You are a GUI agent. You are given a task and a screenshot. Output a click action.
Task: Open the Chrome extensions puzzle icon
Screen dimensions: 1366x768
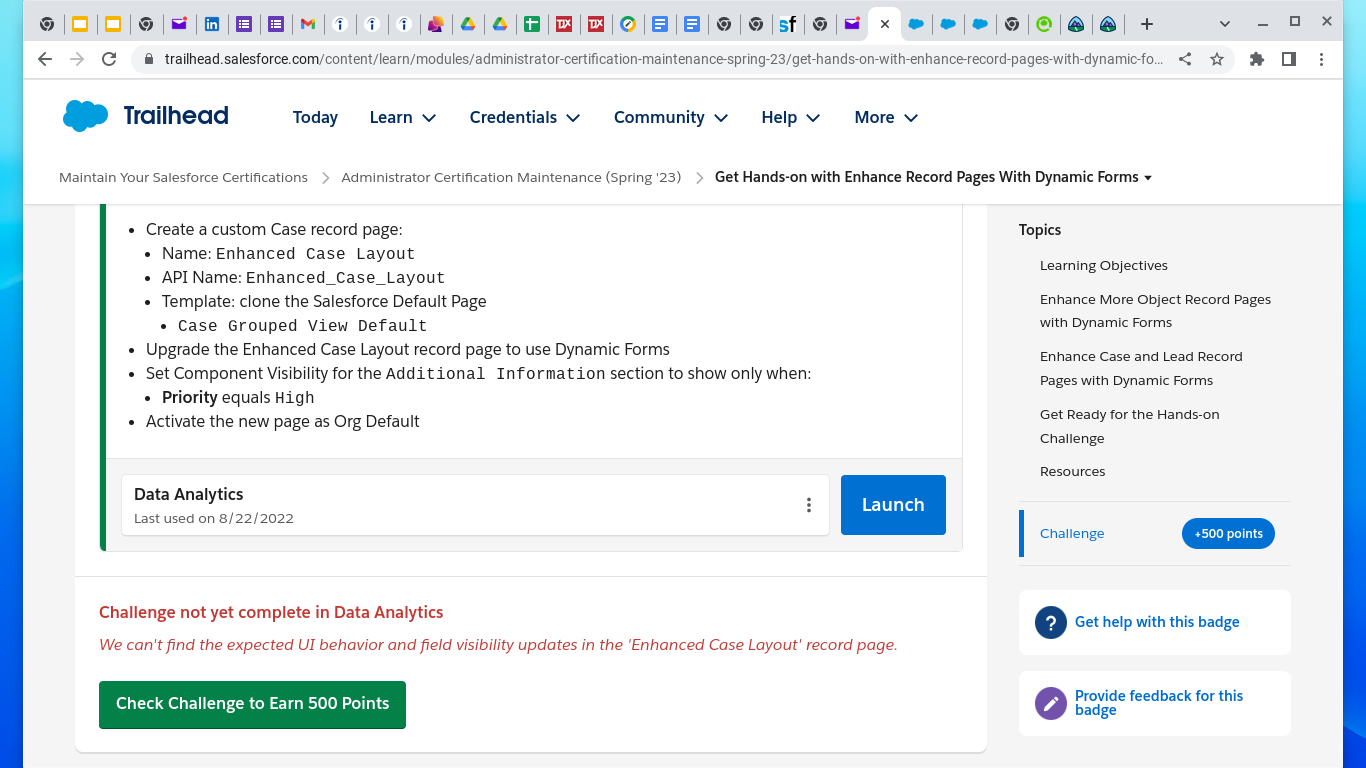1257,59
